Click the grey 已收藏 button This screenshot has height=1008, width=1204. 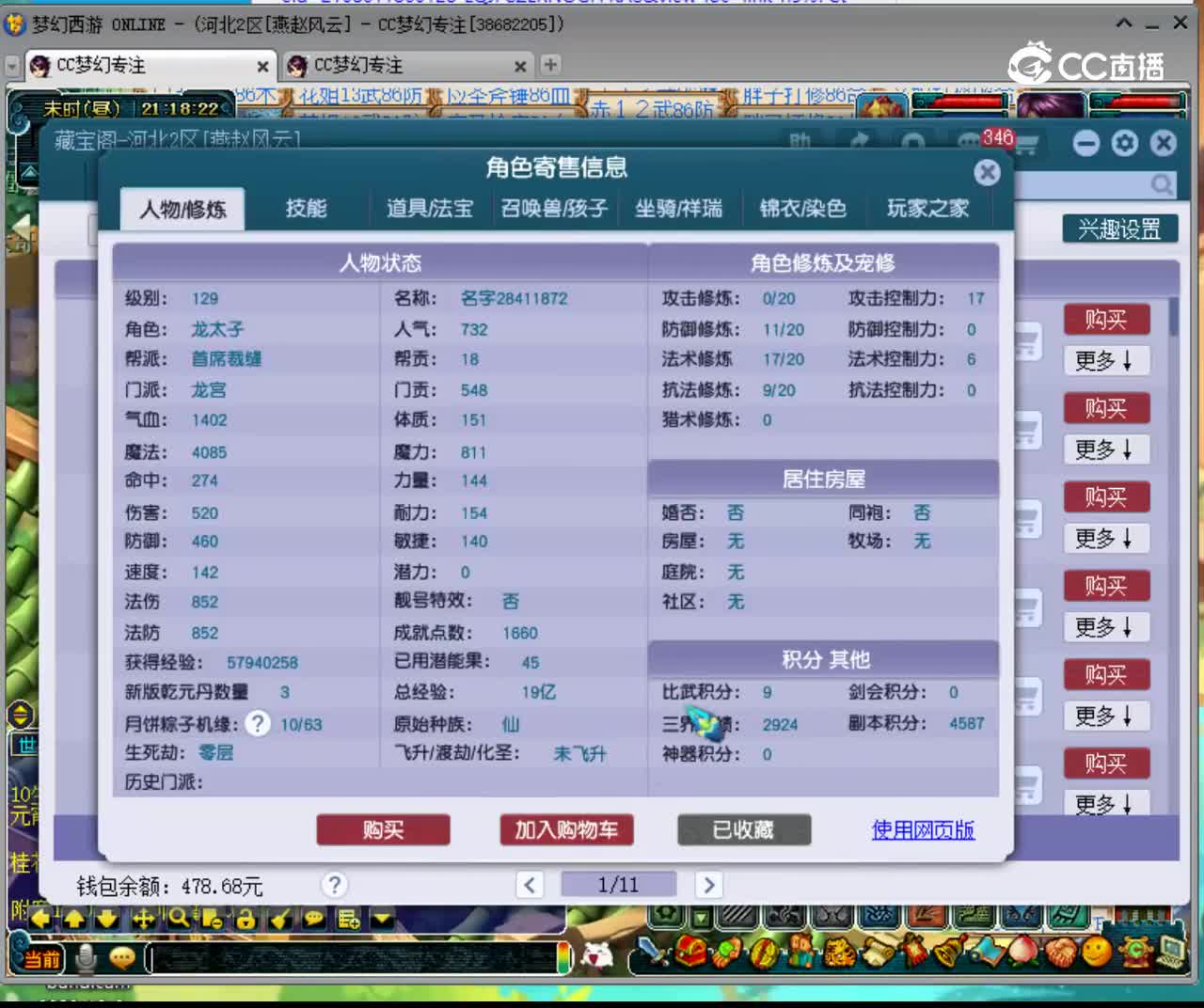click(x=743, y=829)
